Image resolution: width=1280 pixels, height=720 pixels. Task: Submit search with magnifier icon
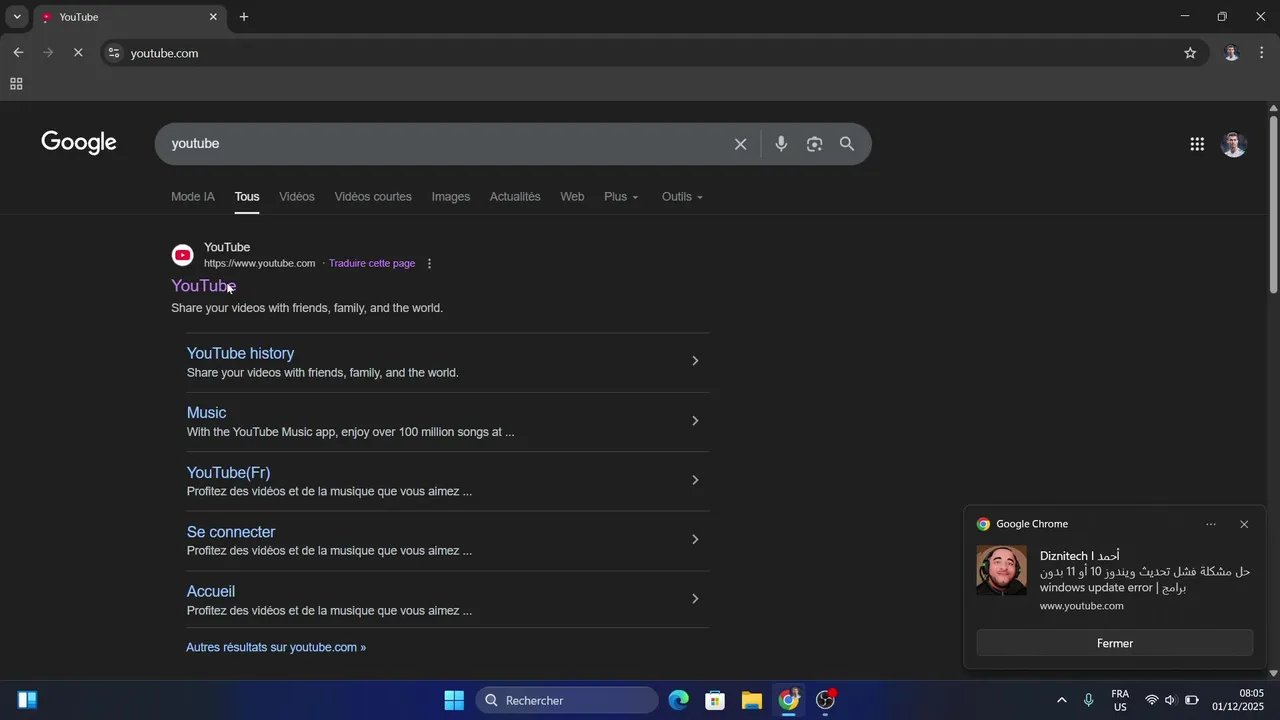(847, 144)
